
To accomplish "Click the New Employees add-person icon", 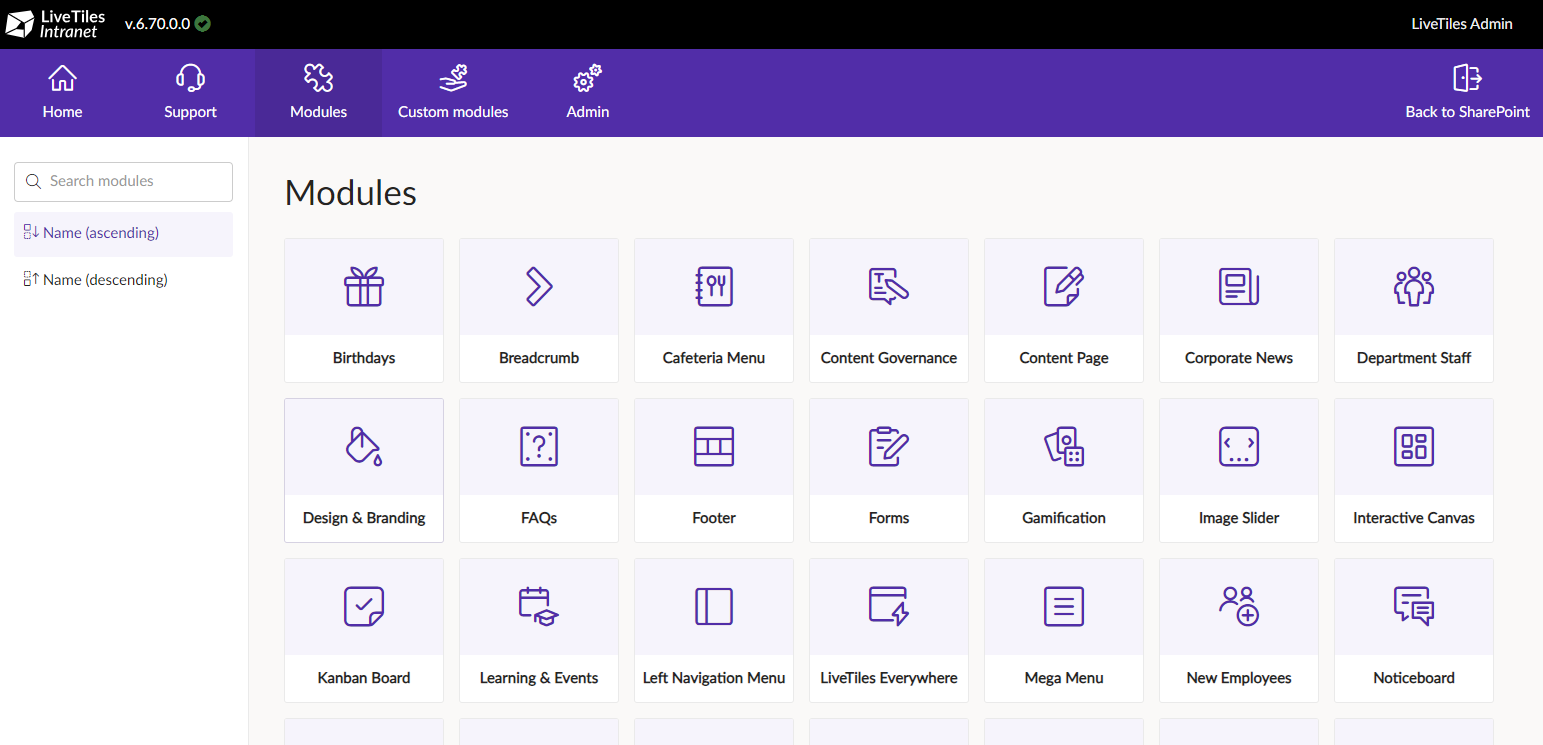I will (x=1239, y=607).
